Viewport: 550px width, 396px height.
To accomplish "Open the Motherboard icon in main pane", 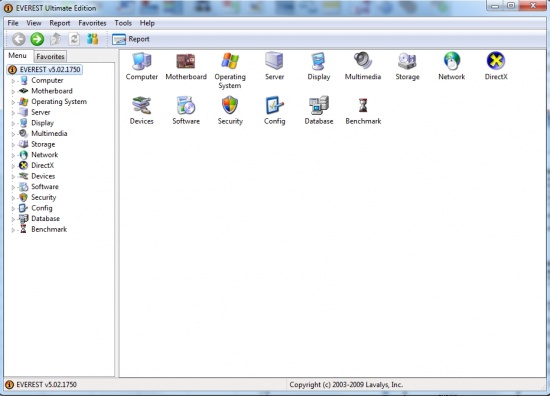I will (186, 61).
